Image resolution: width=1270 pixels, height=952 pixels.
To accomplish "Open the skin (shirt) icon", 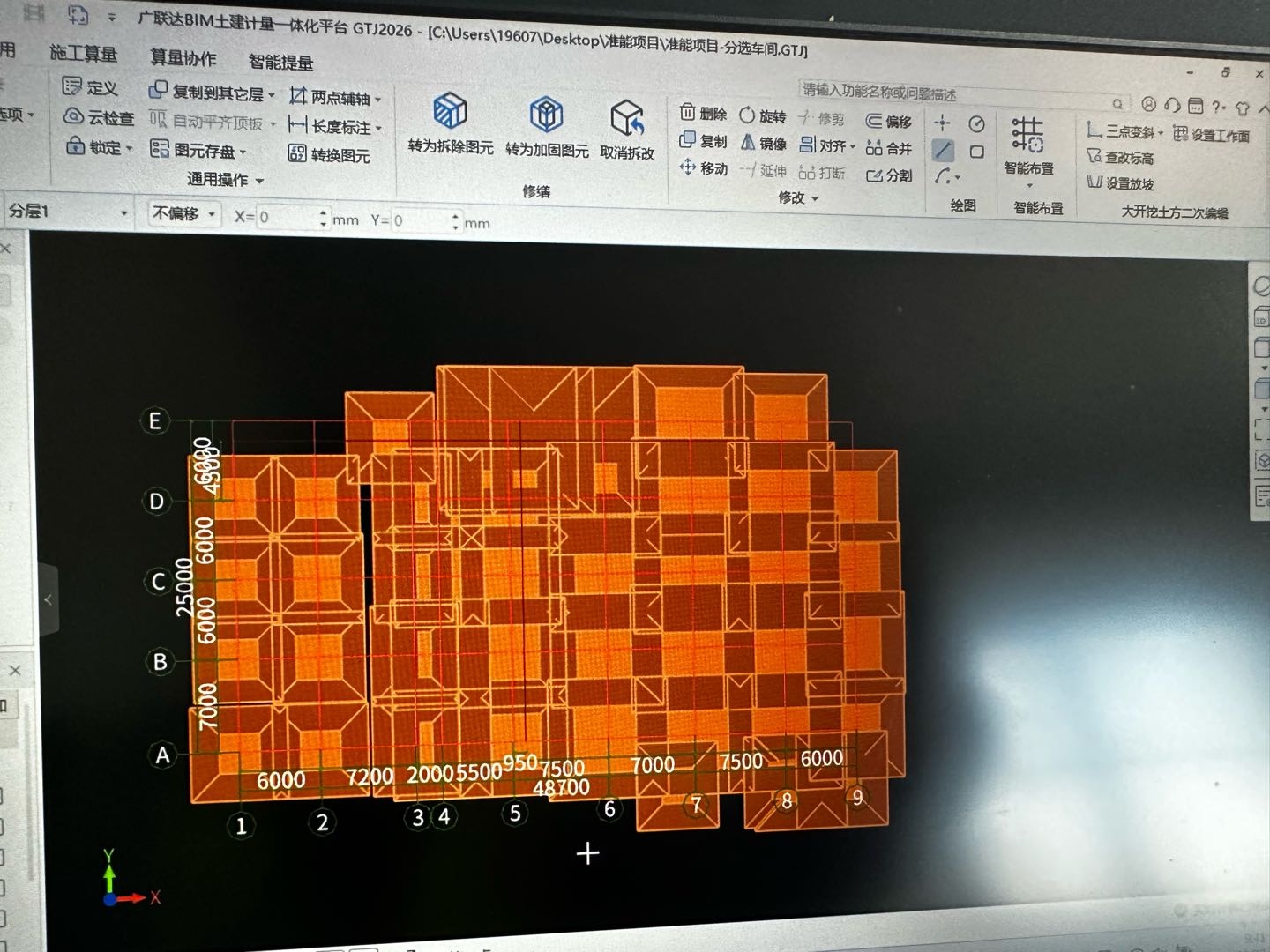I will pos(1243,108).
